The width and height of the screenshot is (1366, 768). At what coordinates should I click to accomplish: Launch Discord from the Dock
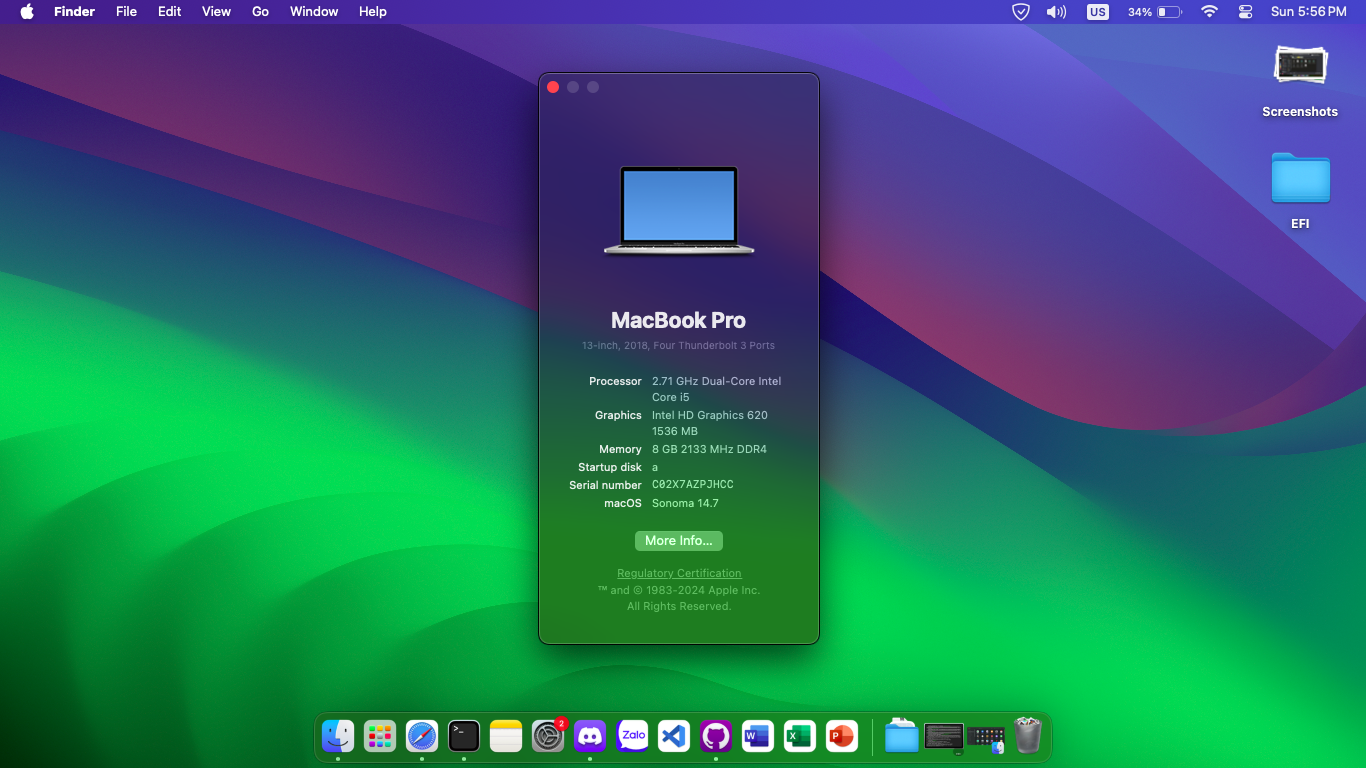[x=590, y=737]
